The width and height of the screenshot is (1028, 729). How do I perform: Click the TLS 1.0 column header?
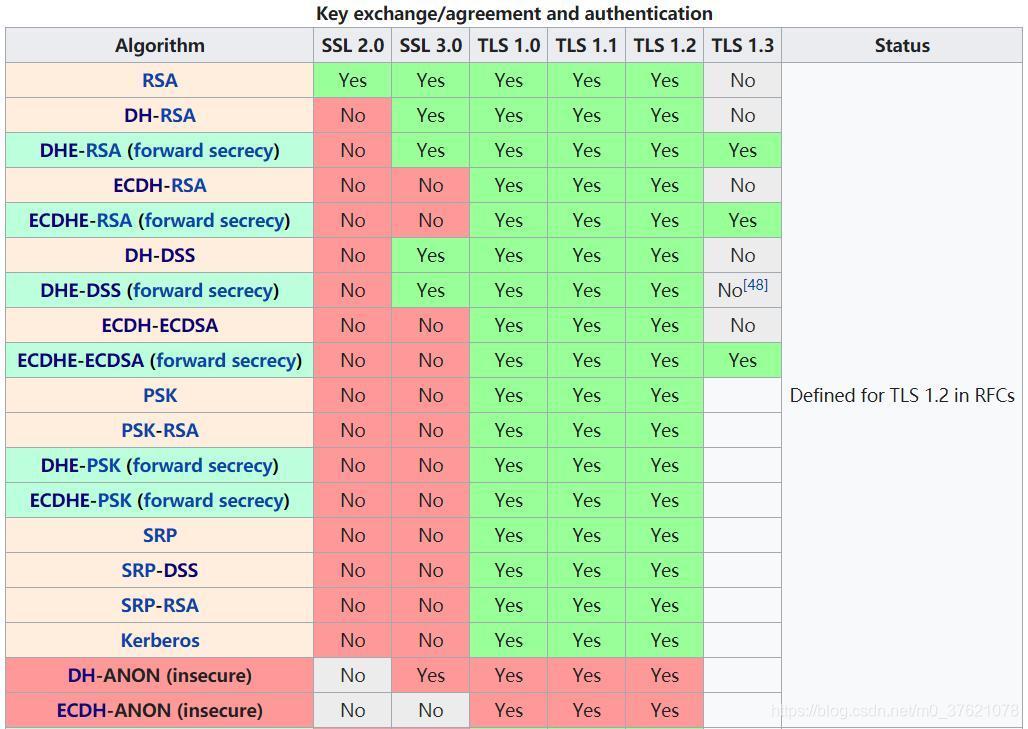tap(509, 45)
